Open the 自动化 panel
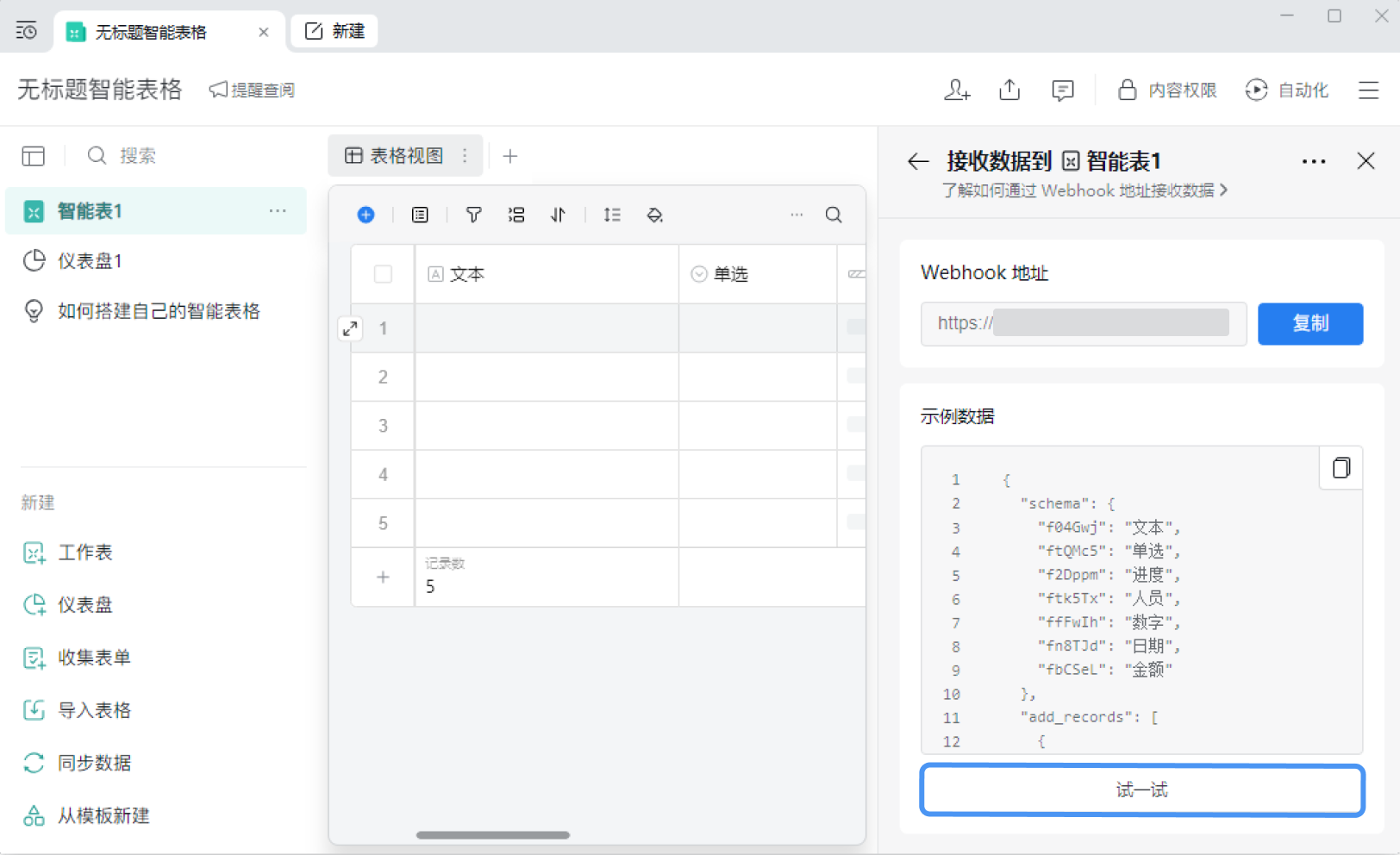Screen dimensions: 1400x855 (1287, 90)
